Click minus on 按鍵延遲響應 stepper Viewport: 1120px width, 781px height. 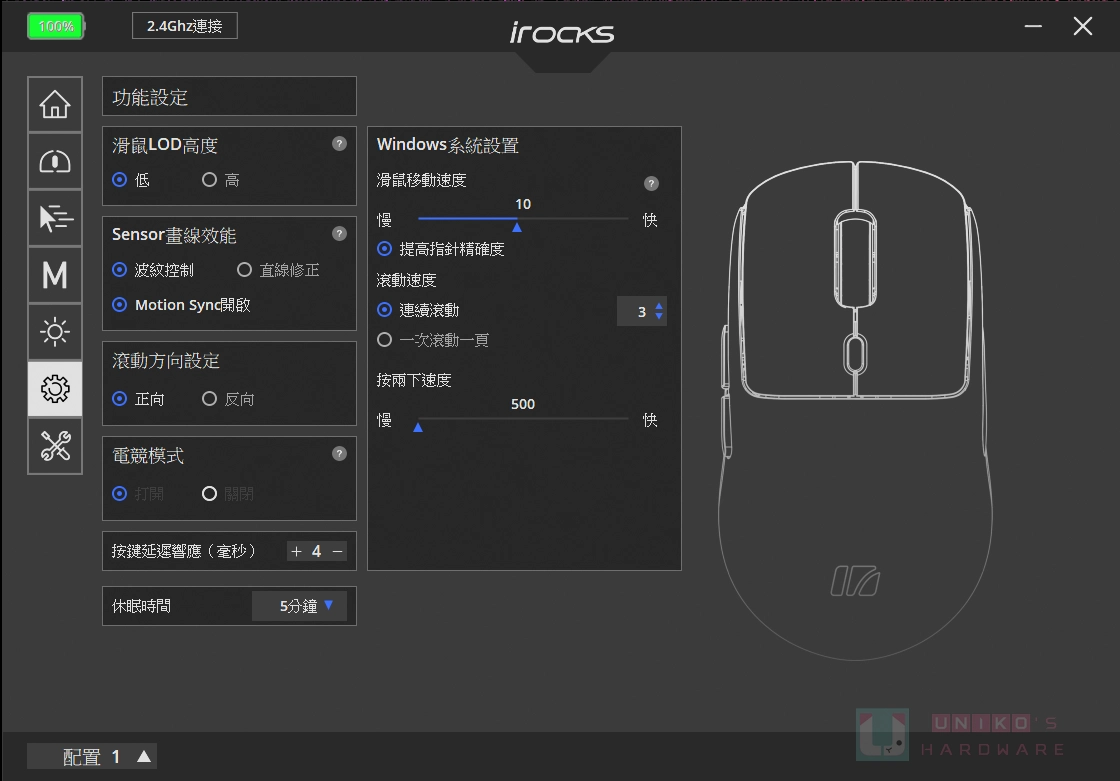pyautogui.click(x=337, y=552)
